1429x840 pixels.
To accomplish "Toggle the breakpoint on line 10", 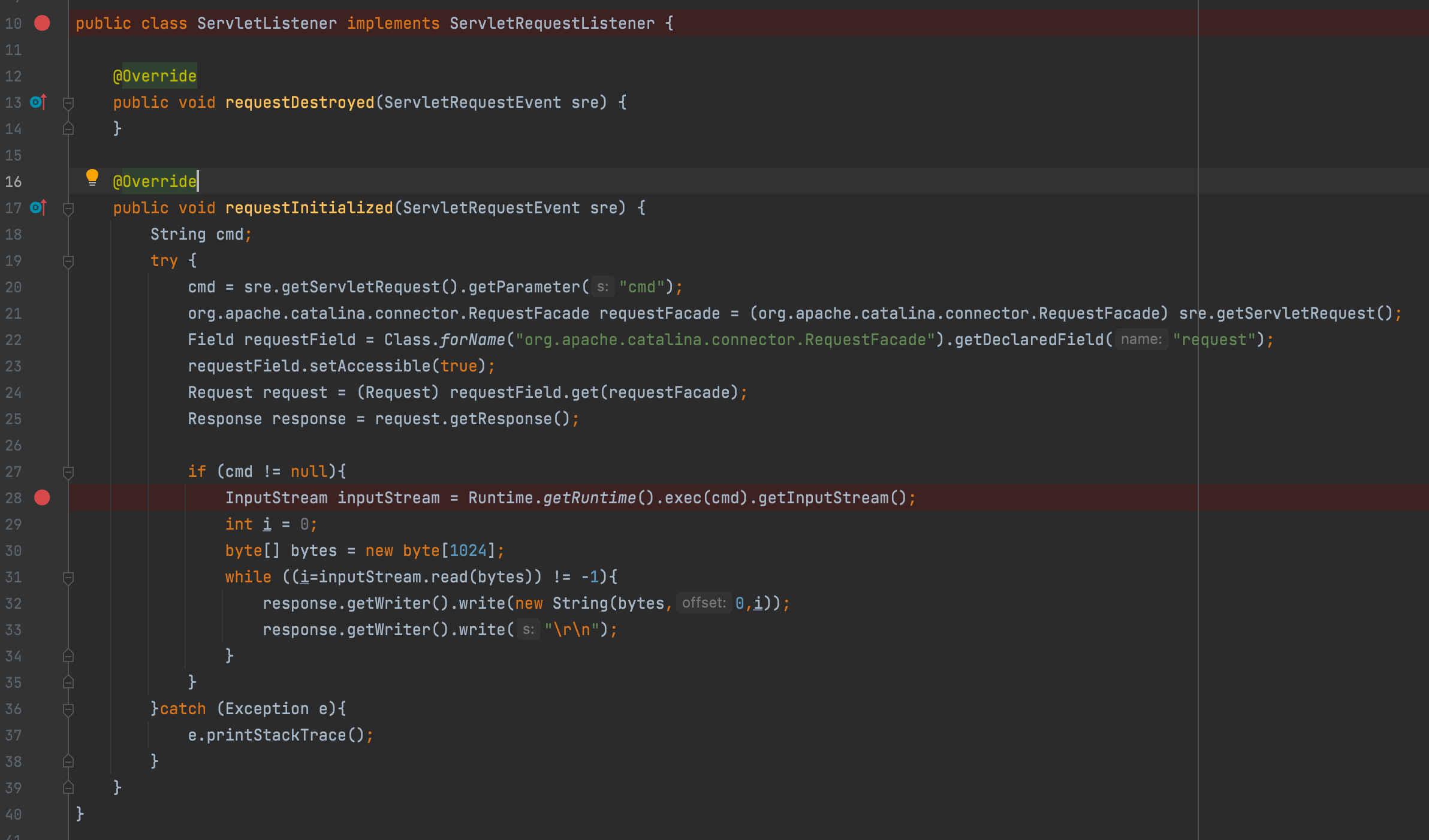I will tap(42, 23).
